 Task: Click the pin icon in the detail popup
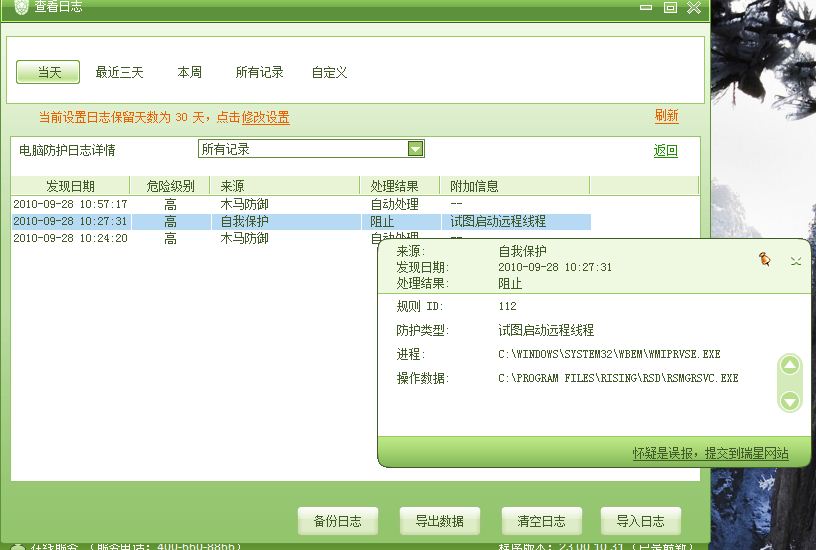pos(764,259)
